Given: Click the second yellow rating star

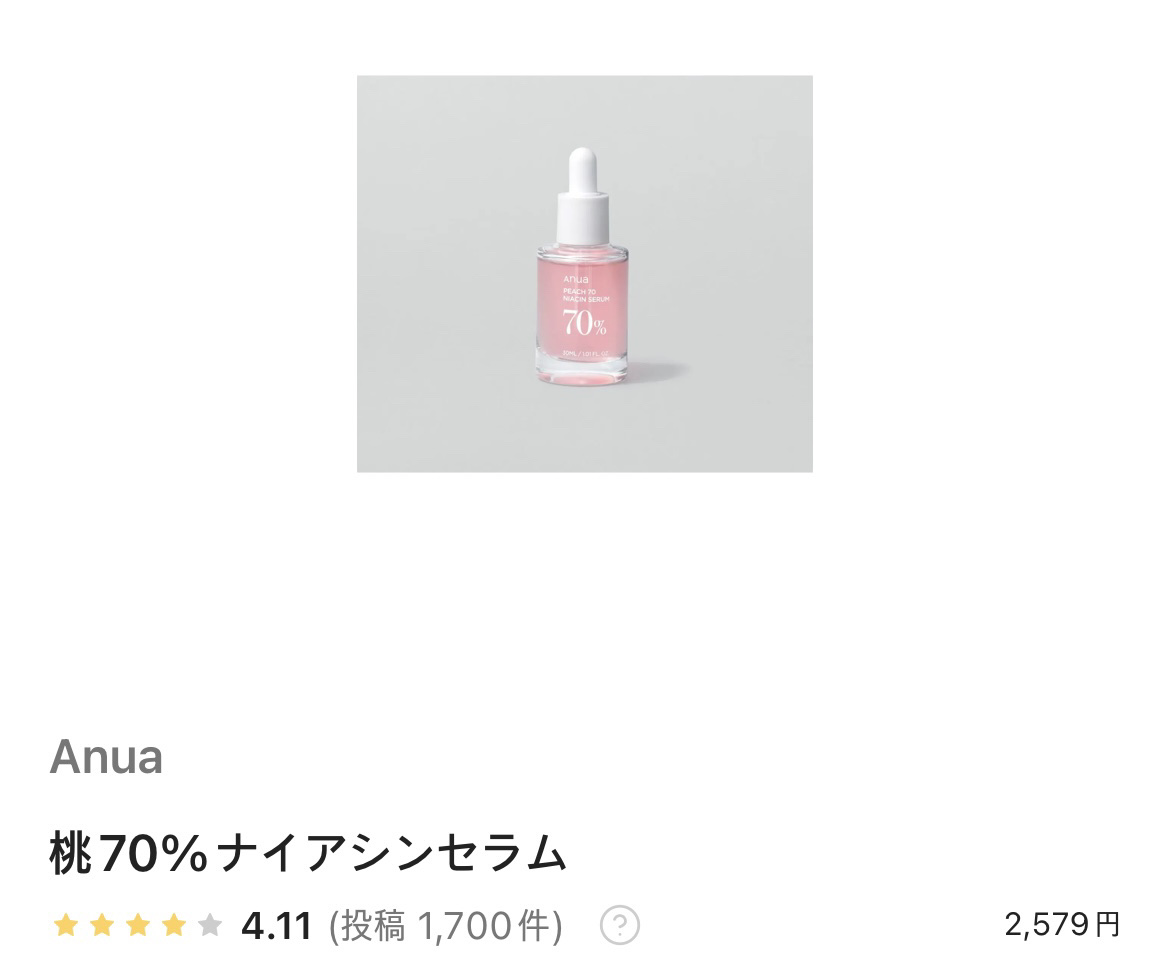Looking at the screenshot, I should pos(101,925).
